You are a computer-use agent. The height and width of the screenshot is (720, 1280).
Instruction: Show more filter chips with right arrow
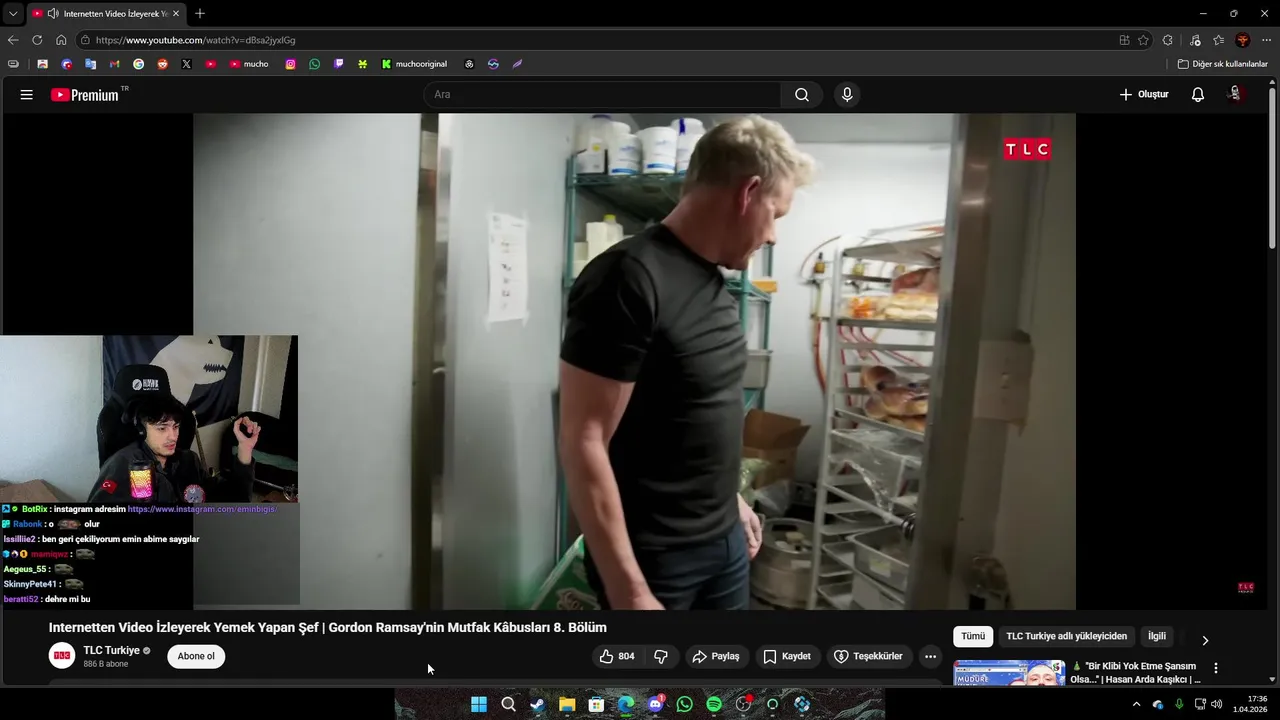click(x=1205, y=640)
